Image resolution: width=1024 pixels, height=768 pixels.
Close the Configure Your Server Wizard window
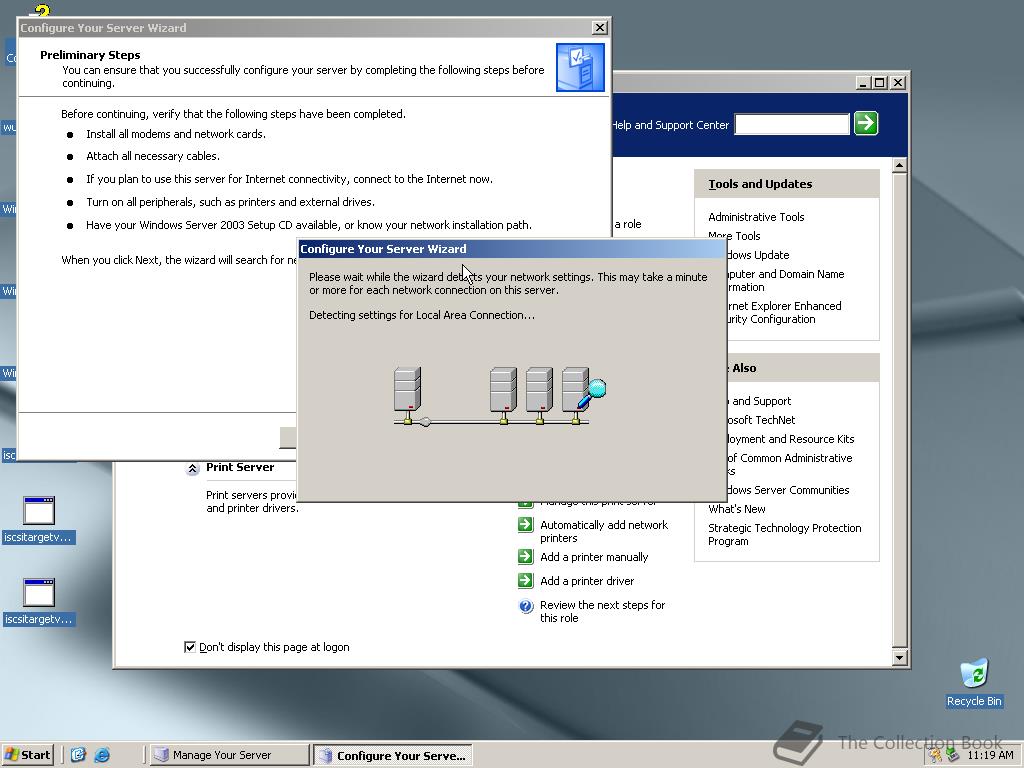[600, 27]
